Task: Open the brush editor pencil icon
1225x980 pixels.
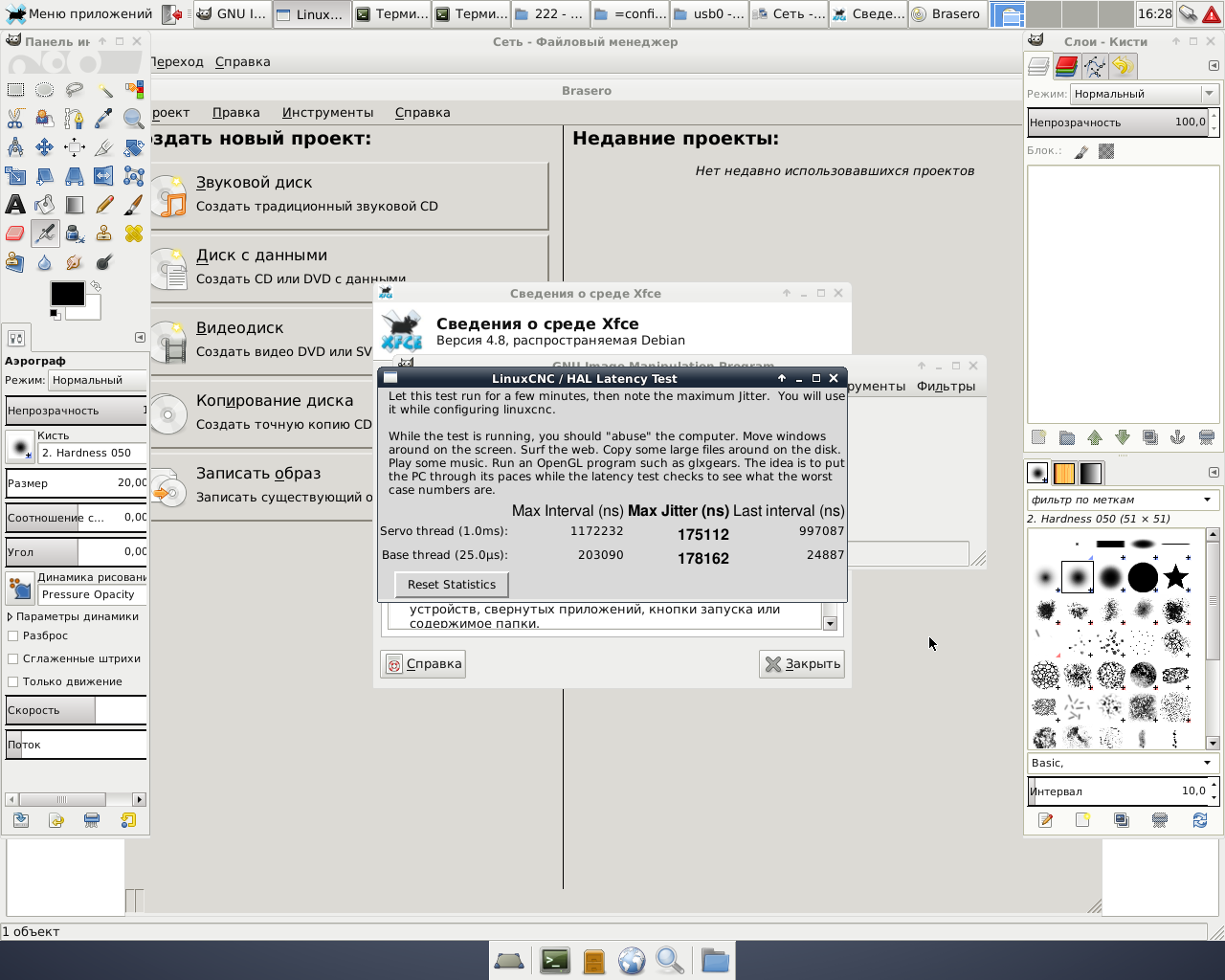Action: 1045,820
